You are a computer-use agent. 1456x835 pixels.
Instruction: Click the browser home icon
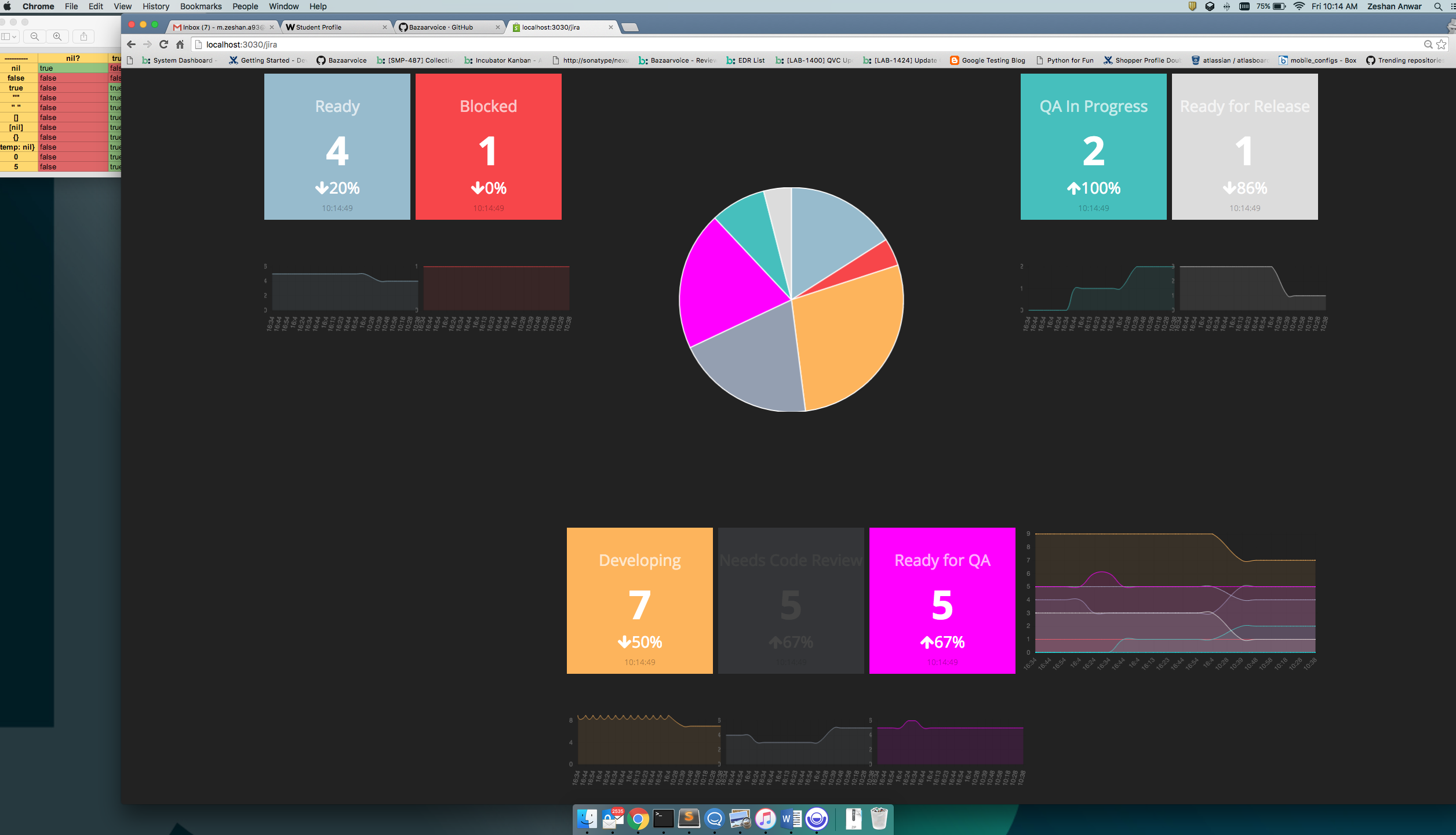point(180,45)
